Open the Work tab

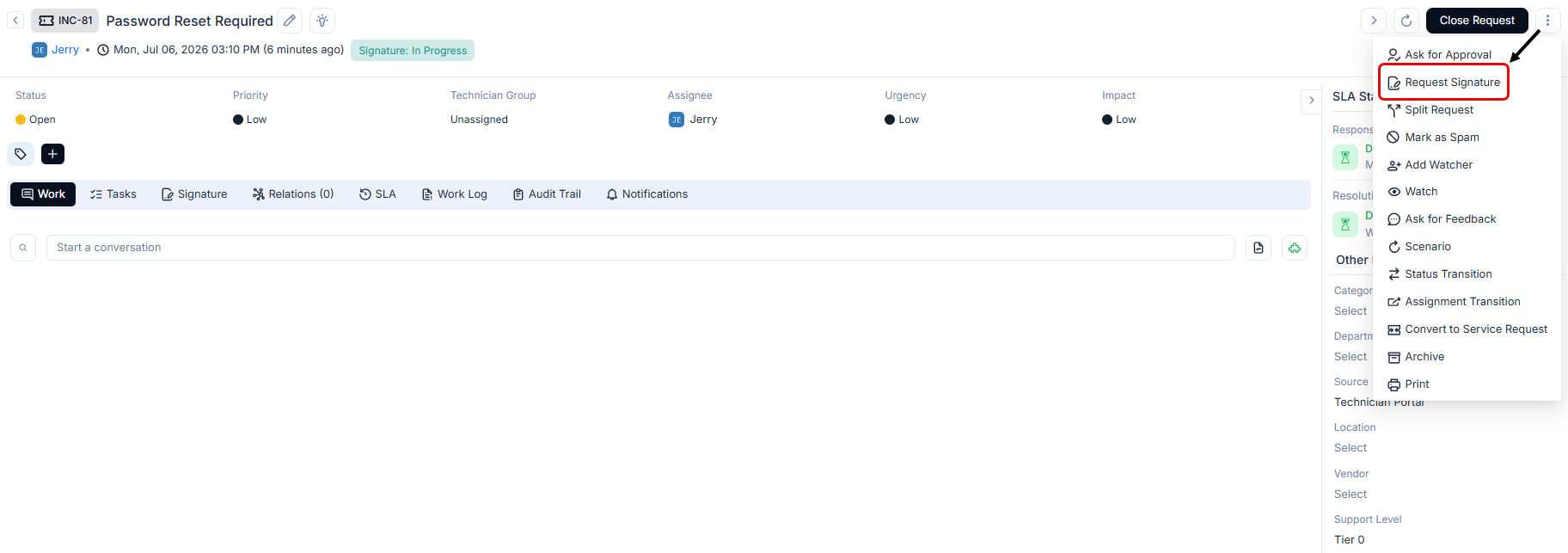click(x=43, y=194)
